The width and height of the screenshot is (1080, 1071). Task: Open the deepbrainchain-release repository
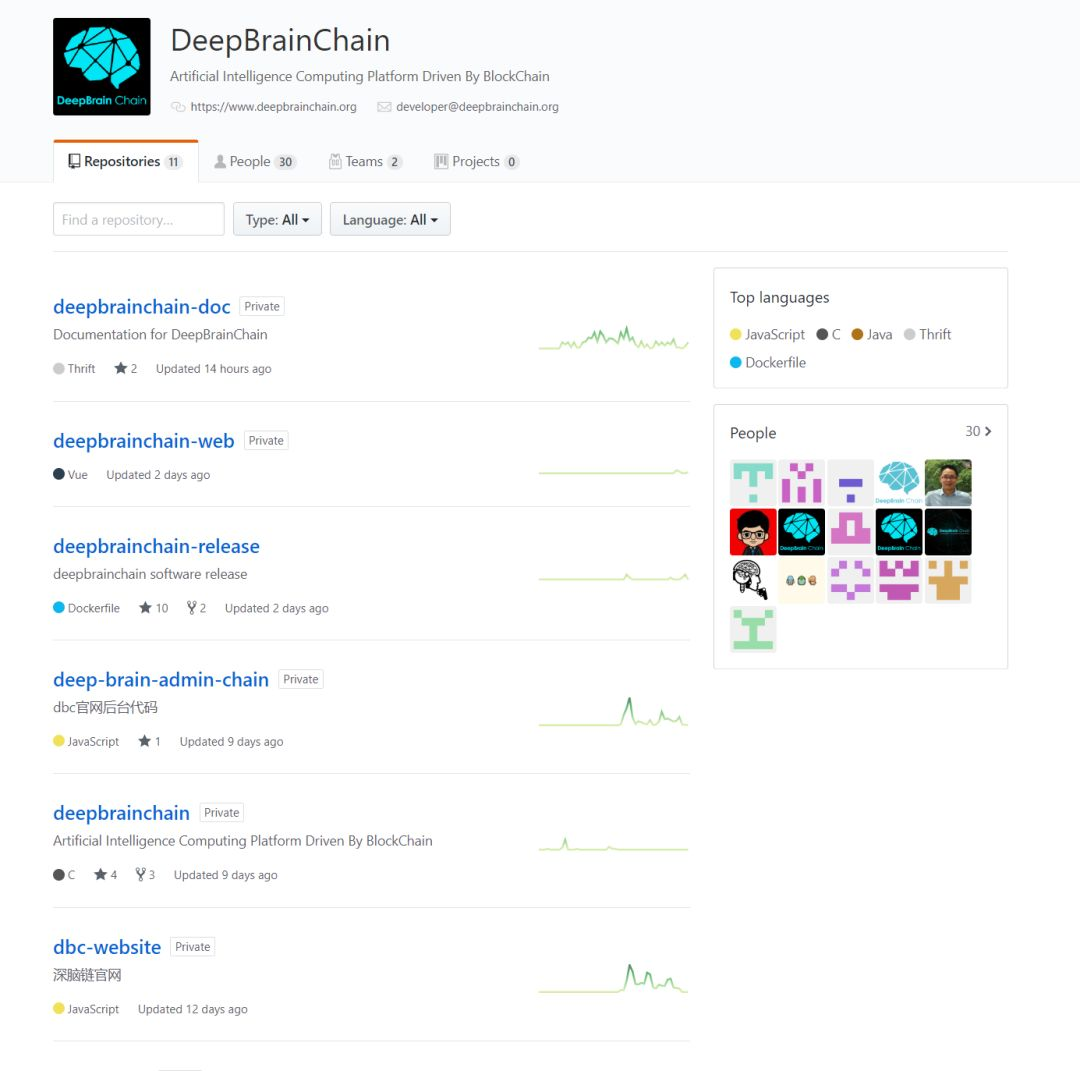pyautogui.click(x=156, y=546)
